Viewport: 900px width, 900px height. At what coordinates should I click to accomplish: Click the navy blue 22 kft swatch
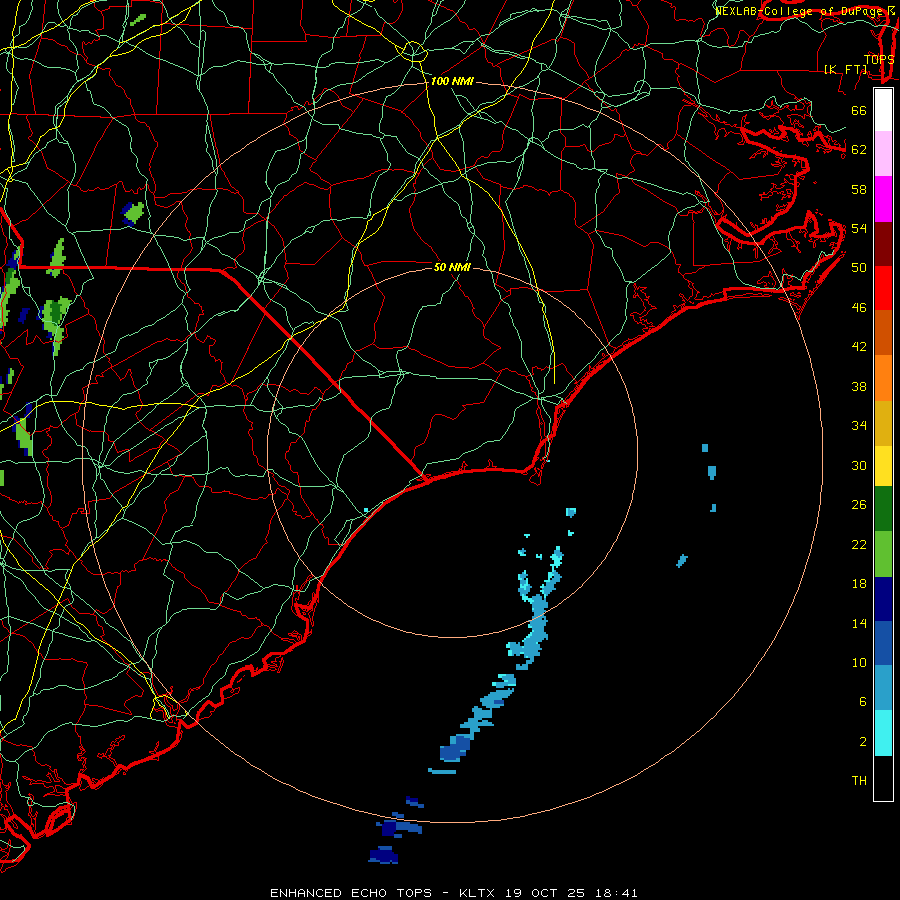coord(883,599)
